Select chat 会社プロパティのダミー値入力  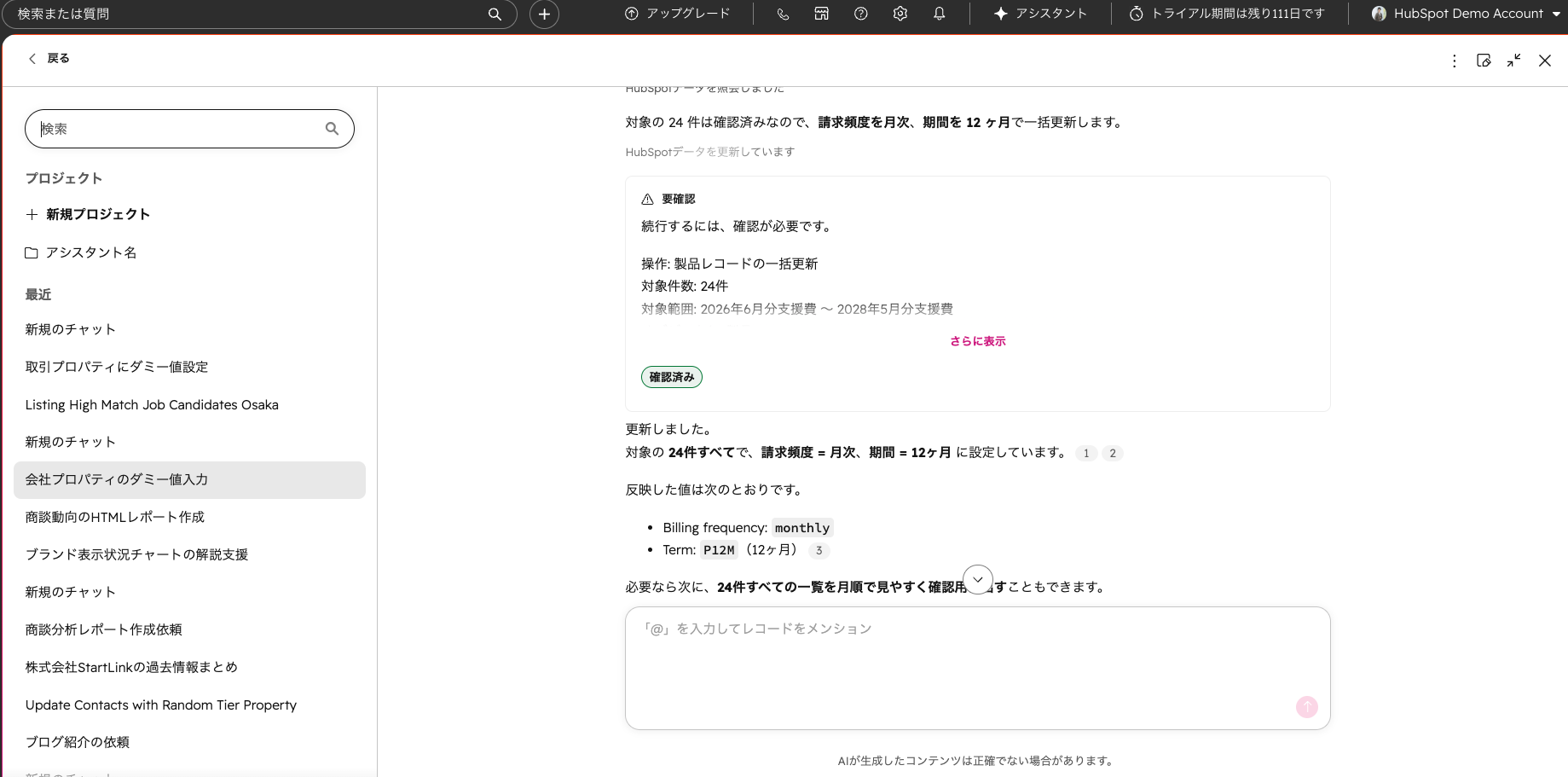(x=189, y=479)
